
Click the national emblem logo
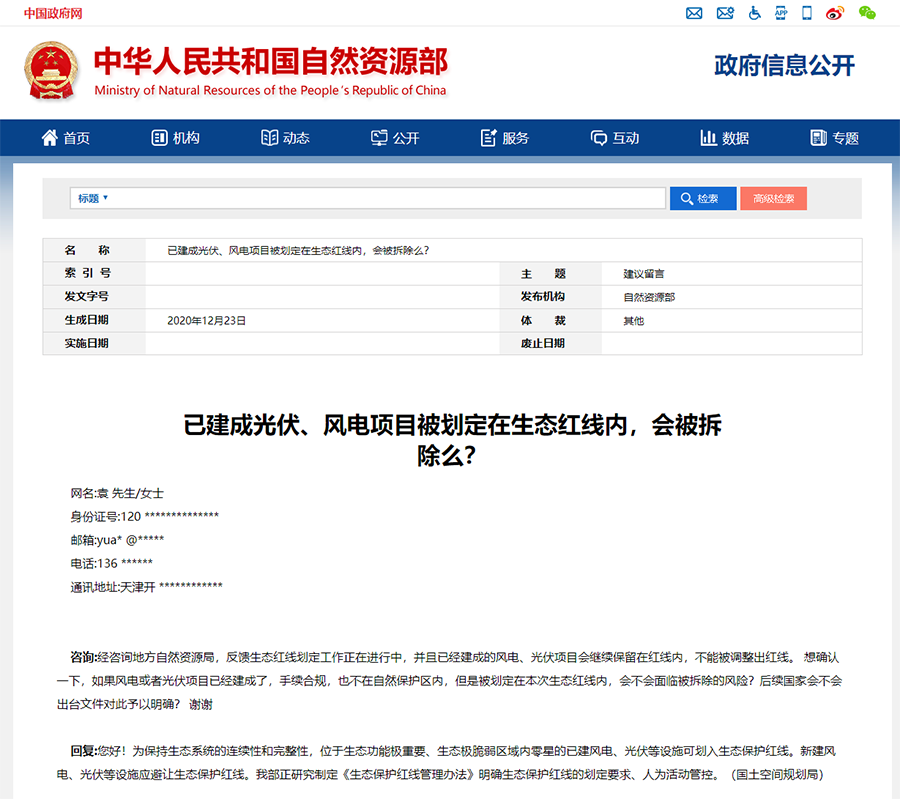51,71
